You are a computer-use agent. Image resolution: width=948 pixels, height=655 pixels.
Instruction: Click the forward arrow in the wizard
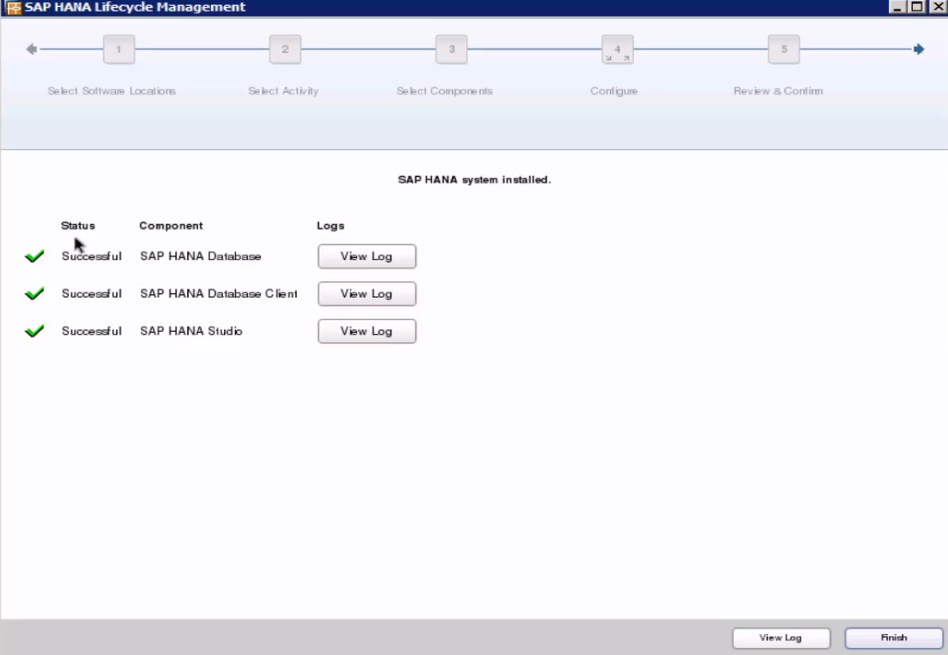918,49
